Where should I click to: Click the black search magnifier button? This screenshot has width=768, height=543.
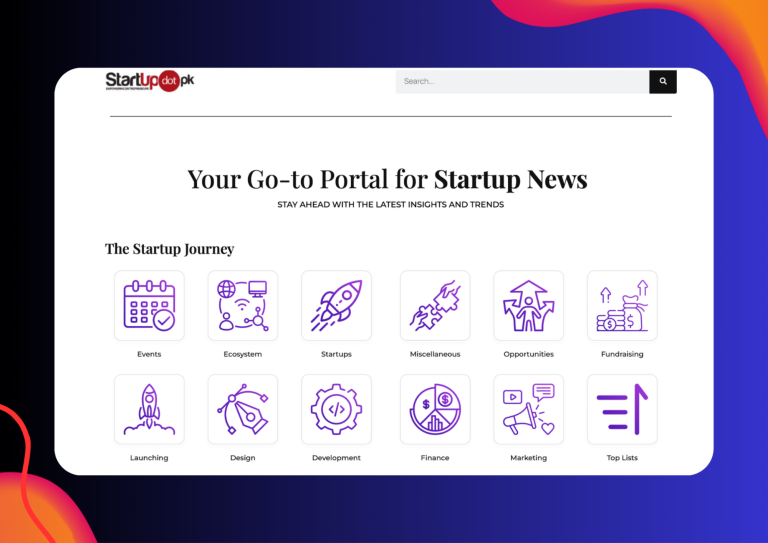click(x=663, y=81)
